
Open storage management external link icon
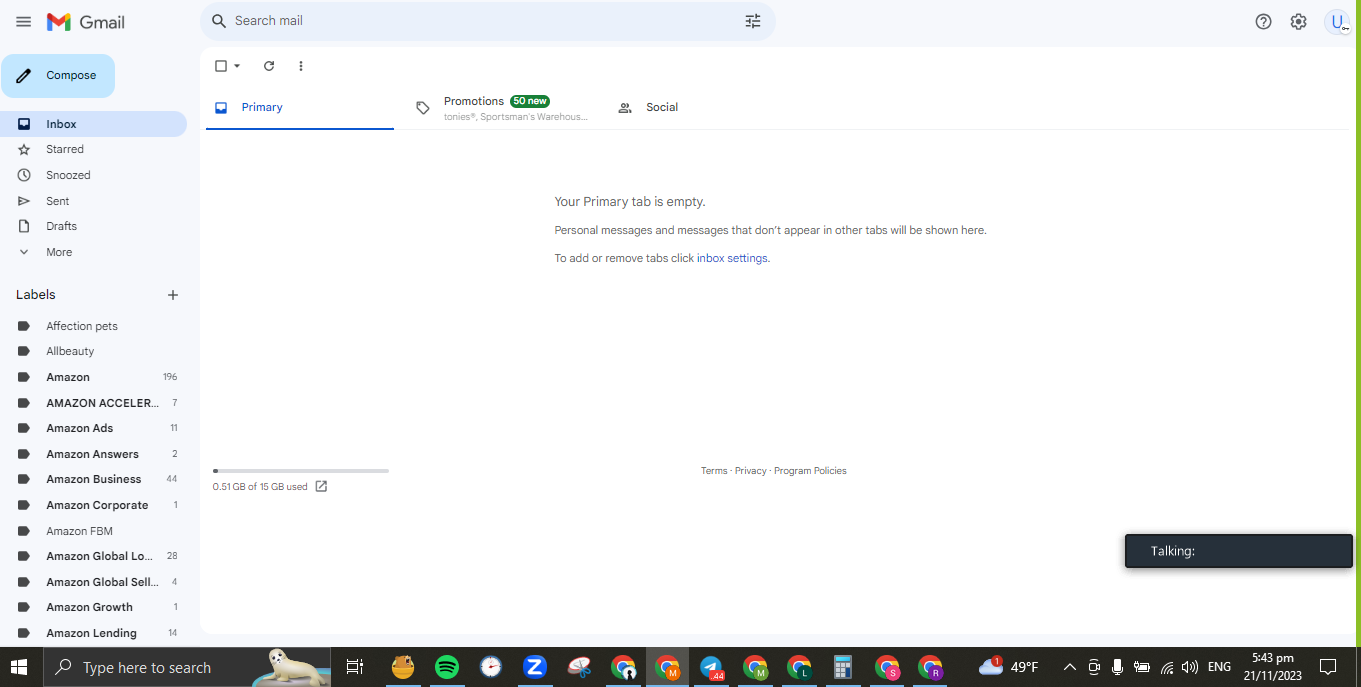(321, 487)
